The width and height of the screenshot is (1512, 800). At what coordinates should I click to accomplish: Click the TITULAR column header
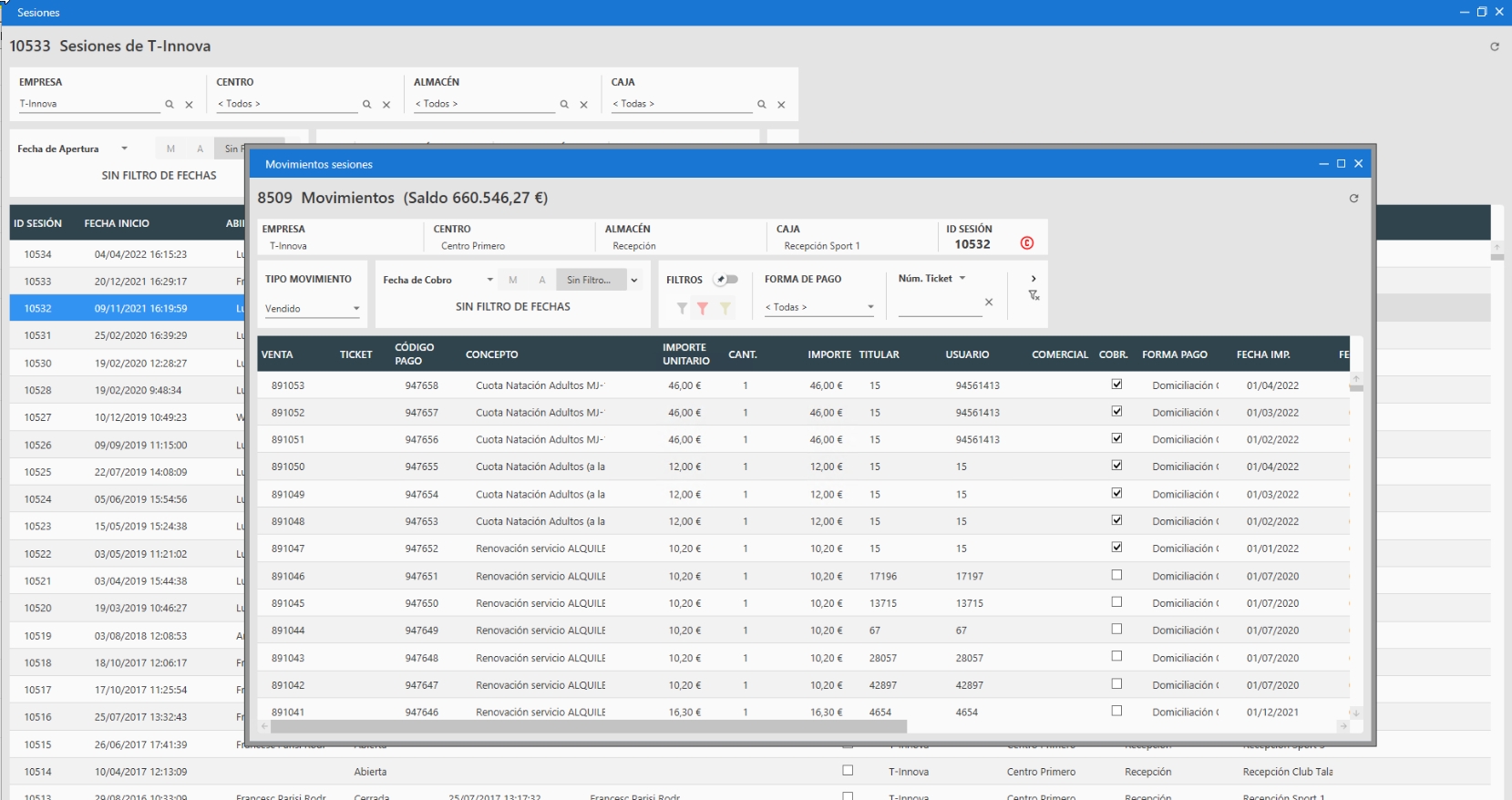[879, 354]
